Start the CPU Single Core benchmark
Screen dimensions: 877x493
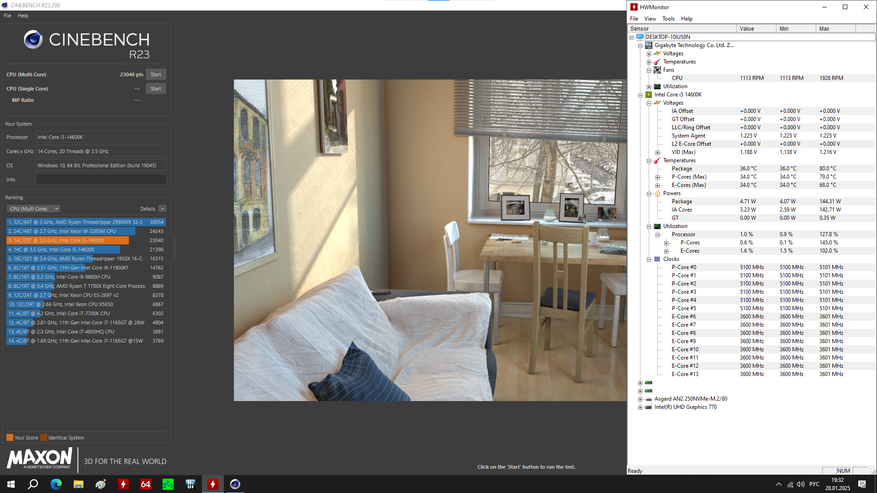(155, 88)
